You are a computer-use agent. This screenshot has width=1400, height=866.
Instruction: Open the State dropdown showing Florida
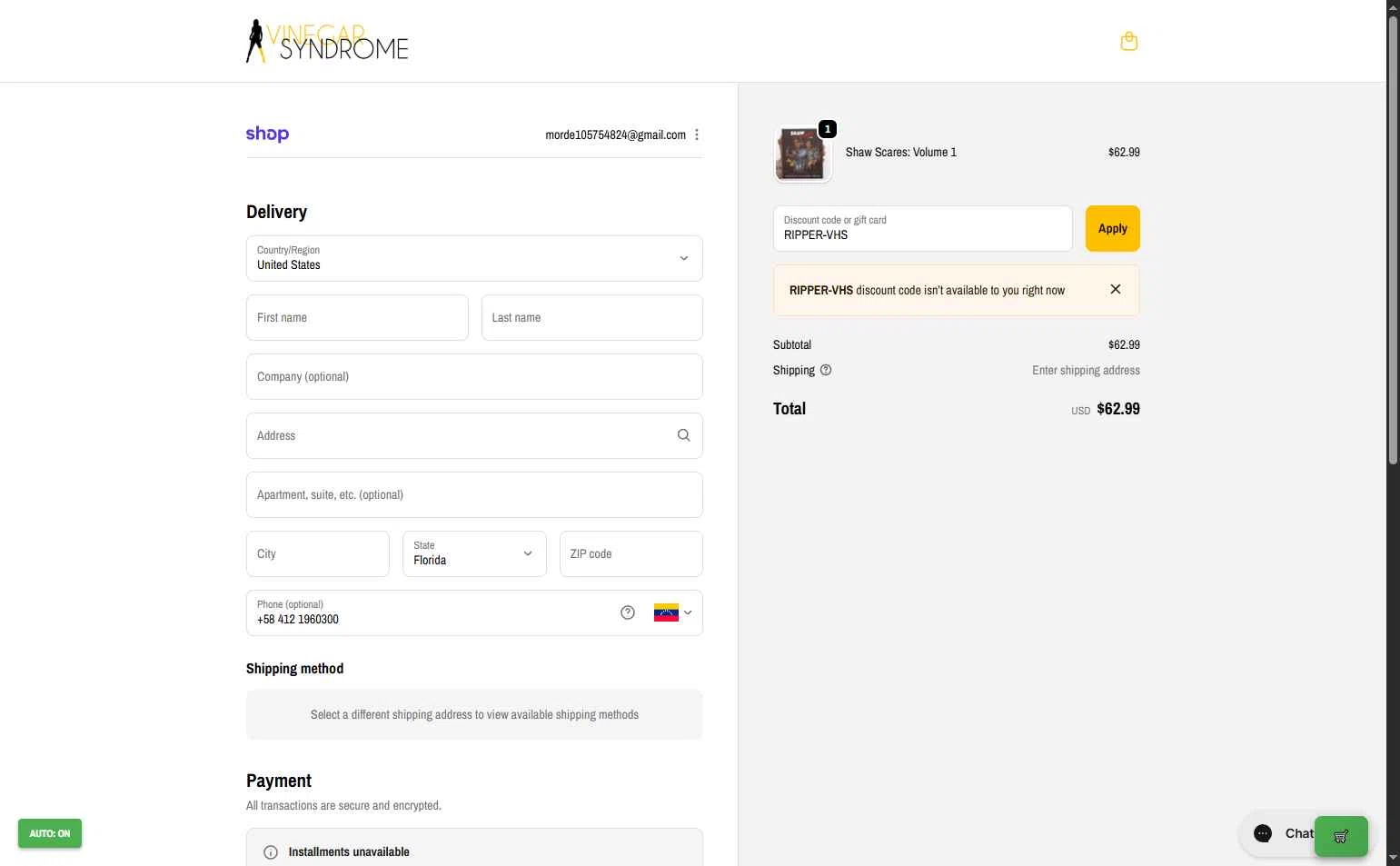[x=474, y=553]
